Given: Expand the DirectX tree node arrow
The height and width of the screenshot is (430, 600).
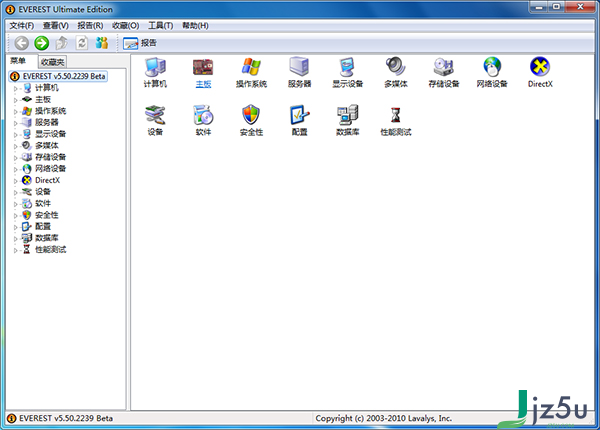Looking at the screenshot, I should pyautogui.click(x=16, y=181).
